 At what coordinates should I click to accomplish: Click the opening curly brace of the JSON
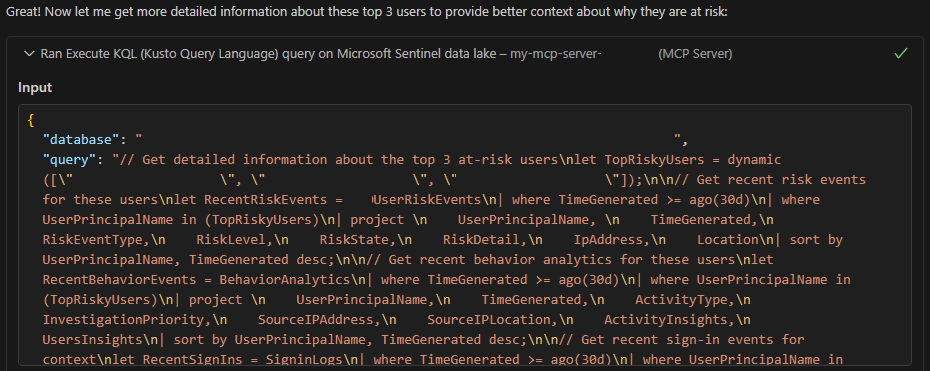coord(31,120)
